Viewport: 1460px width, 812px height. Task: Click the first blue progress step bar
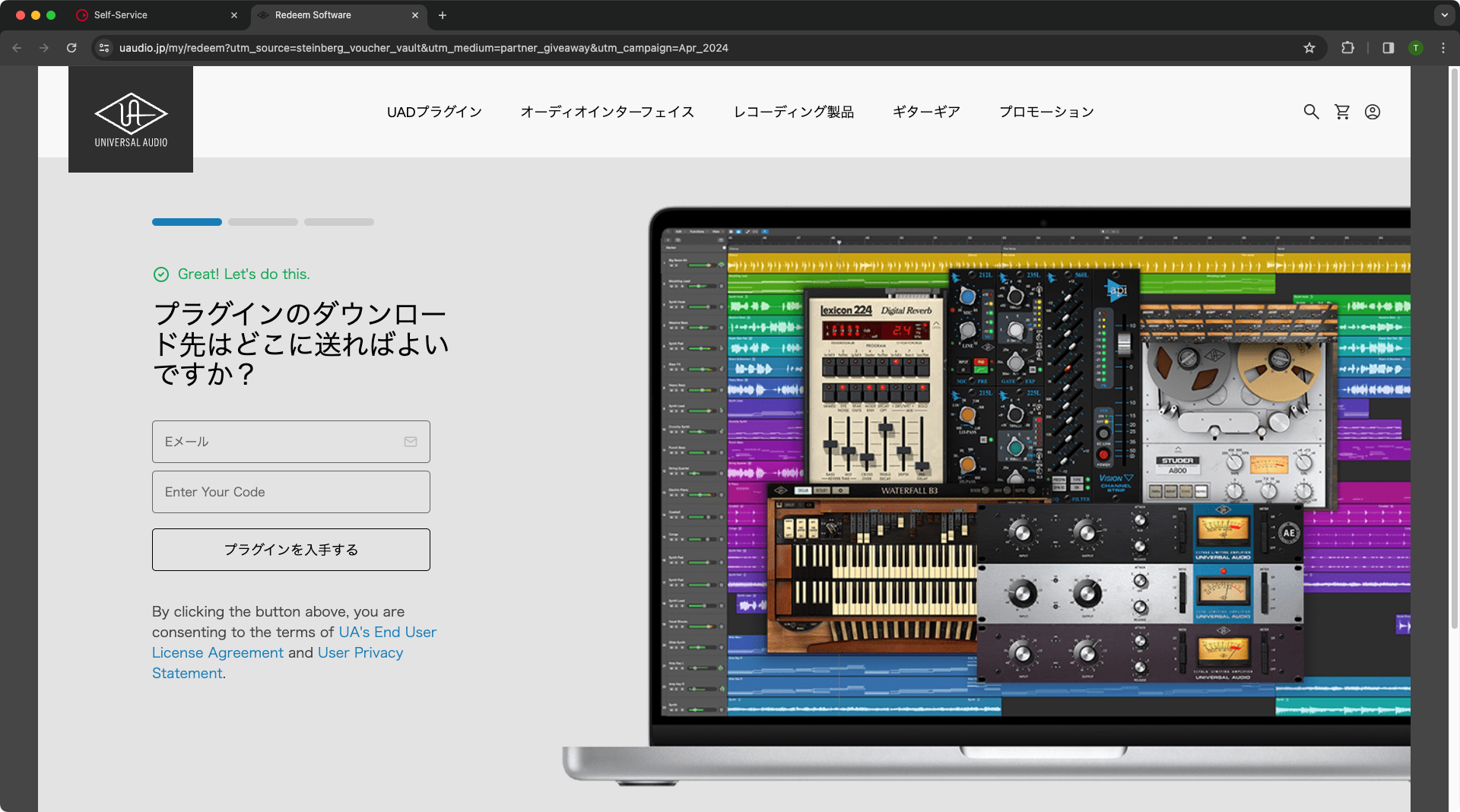click(187, 222)
